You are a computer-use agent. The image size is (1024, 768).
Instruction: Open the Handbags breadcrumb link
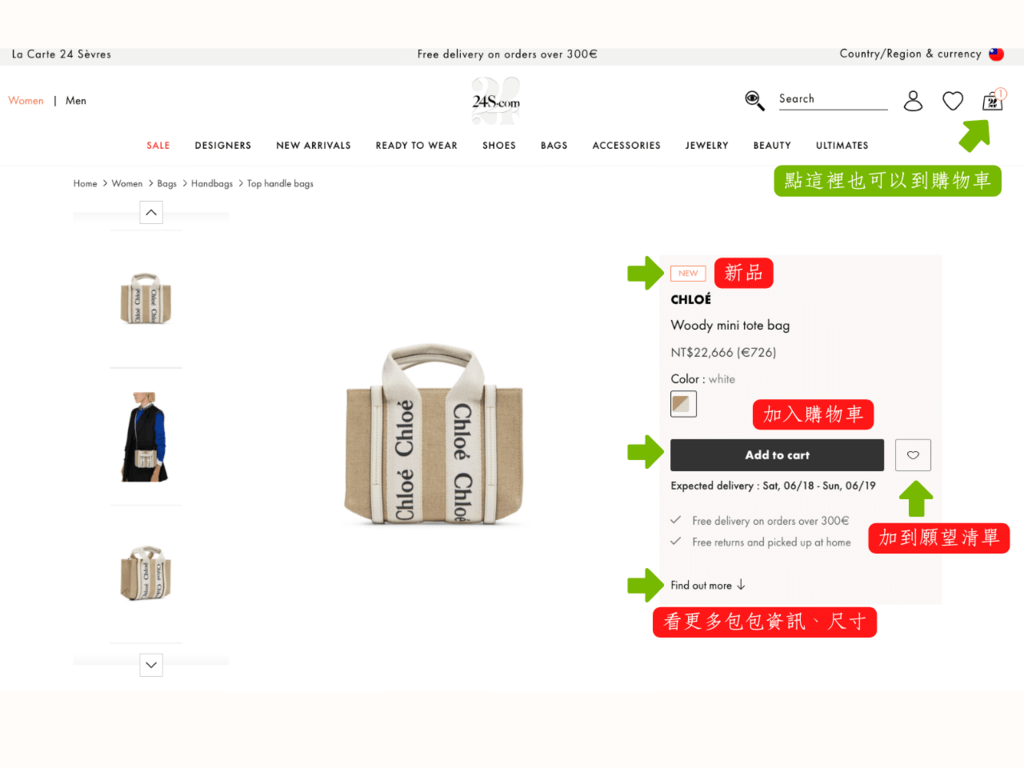212,184
